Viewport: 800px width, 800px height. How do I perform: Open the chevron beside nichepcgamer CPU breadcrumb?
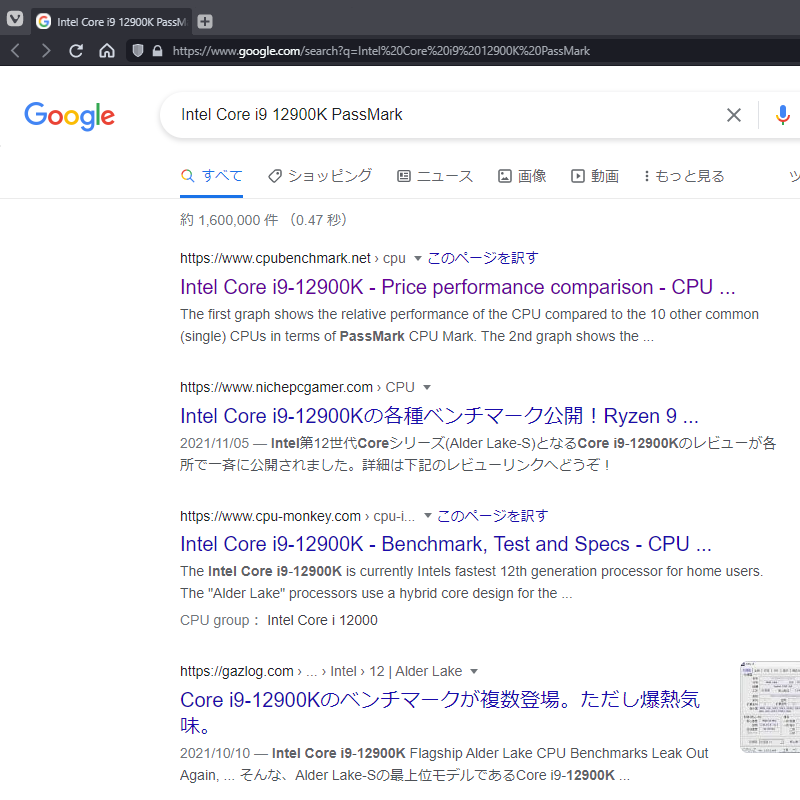[428, 386]
